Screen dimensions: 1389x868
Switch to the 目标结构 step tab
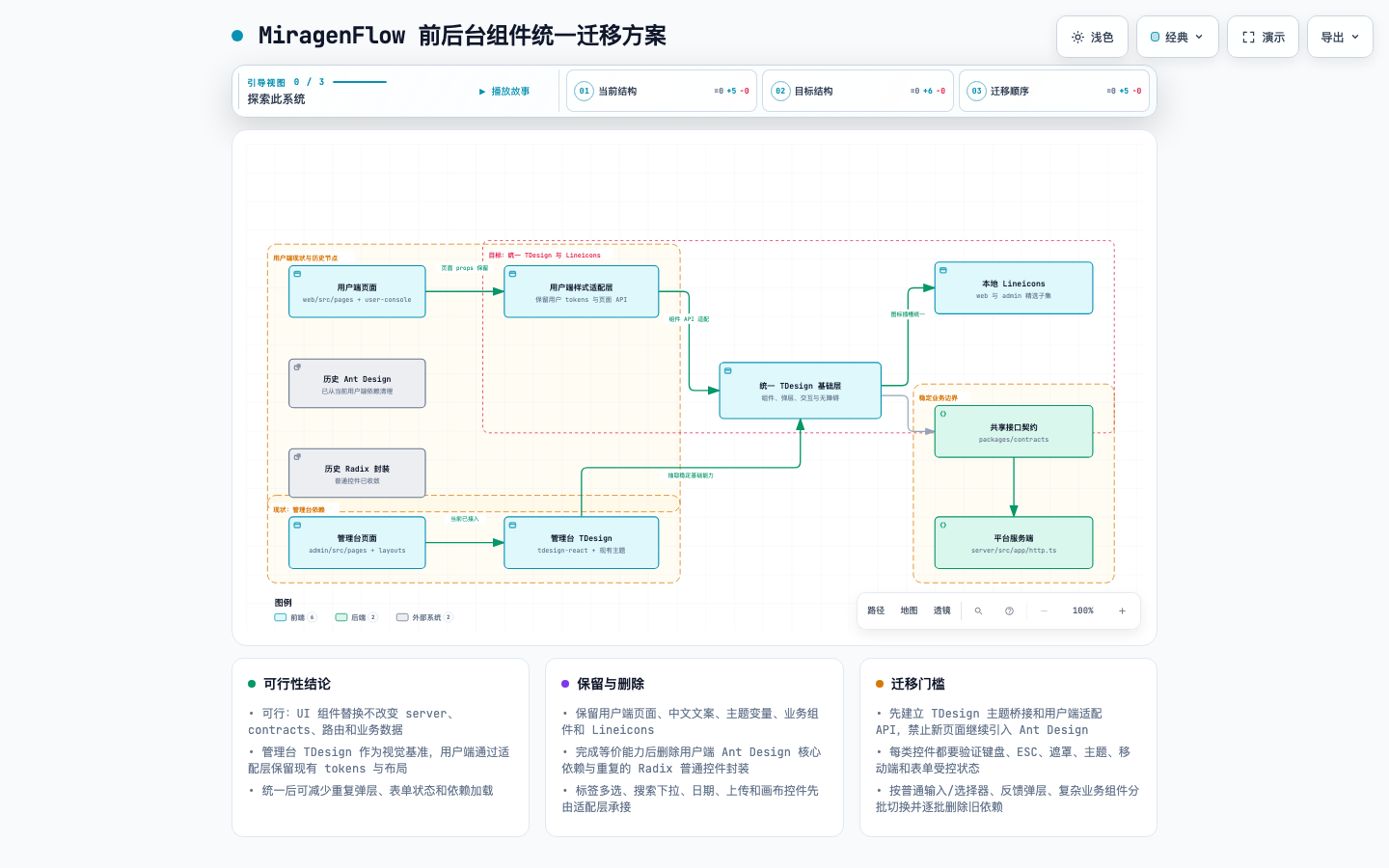858,91
